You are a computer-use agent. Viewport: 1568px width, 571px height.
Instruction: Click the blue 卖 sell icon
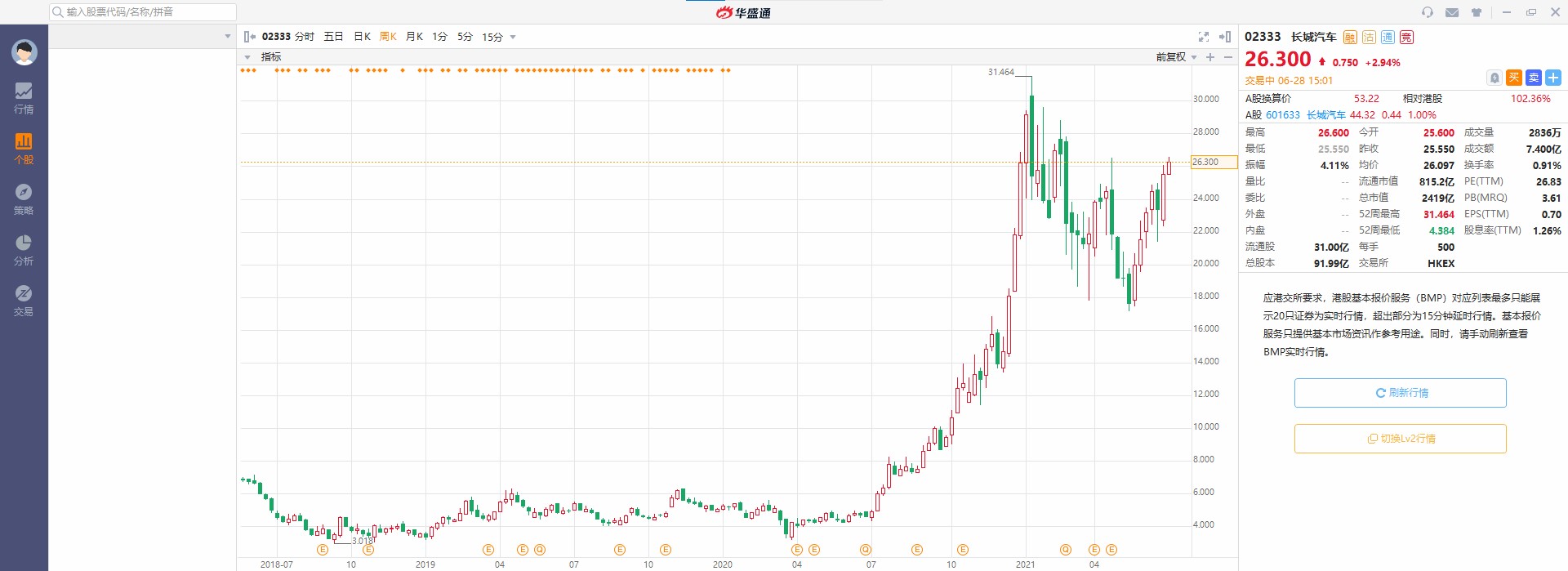1534,78
